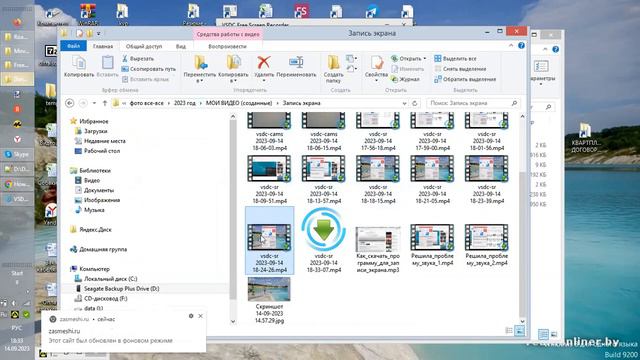This screenshot has width=640, height=360.
Task: Click фото все-все breadcrumb
Action: coord(147,103)
